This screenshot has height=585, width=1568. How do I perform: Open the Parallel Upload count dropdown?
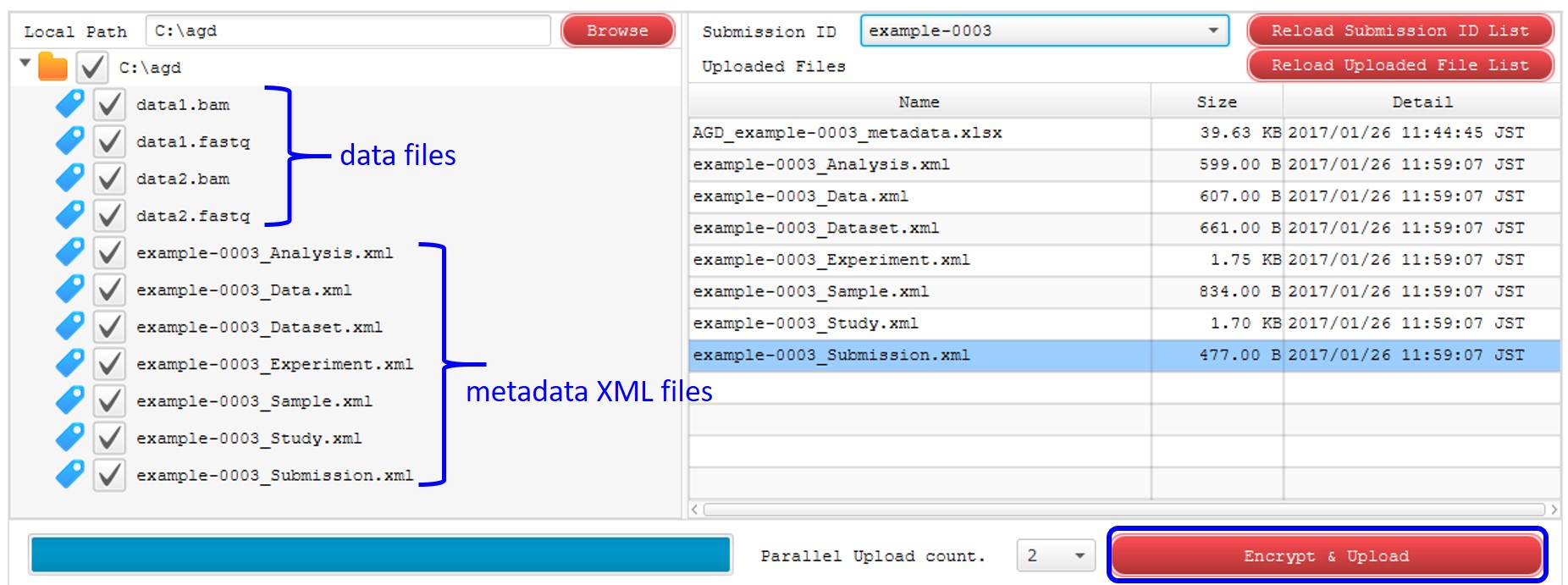pos(1079,556)
